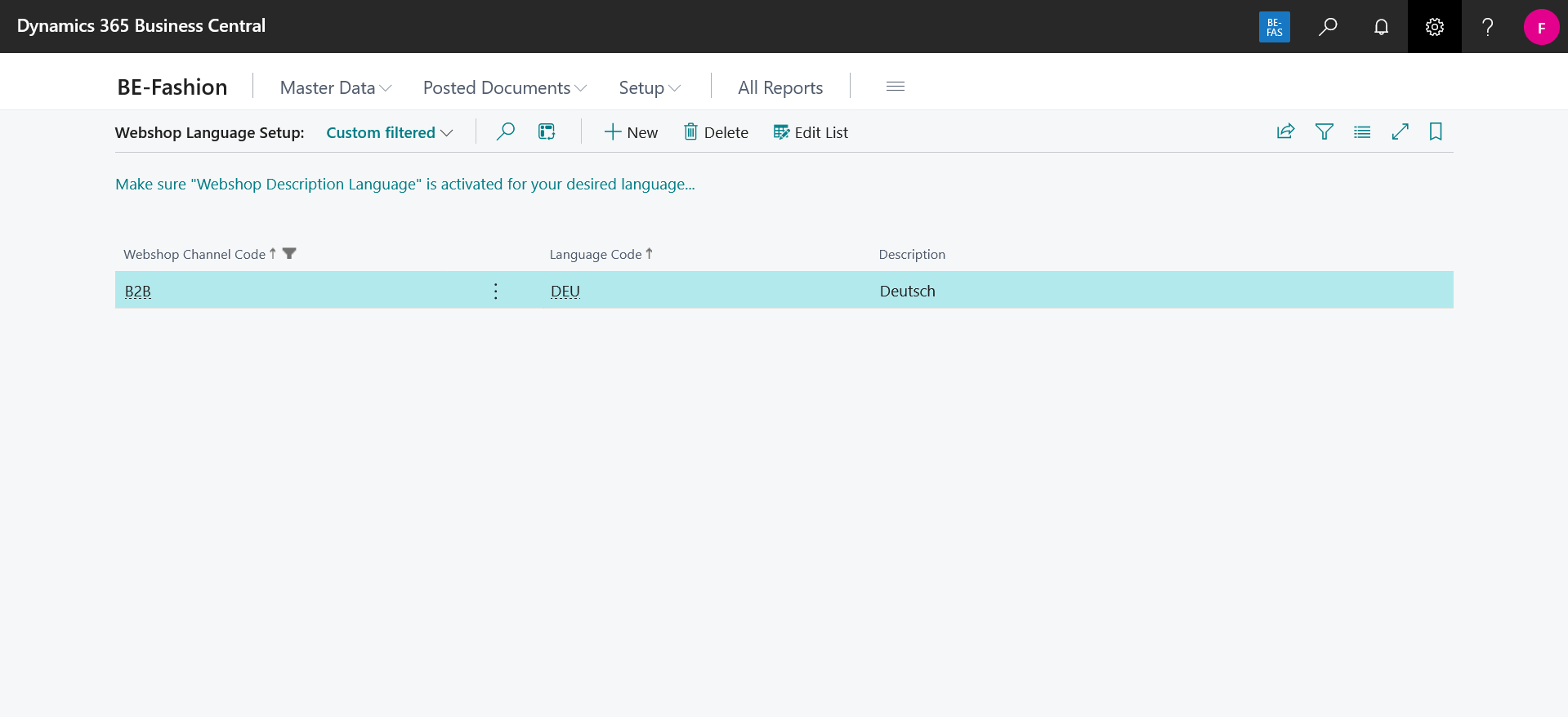Click the analyze mode icon beside search
The height and width of the screenshot is (717, 1568).
tap(547, 131)
